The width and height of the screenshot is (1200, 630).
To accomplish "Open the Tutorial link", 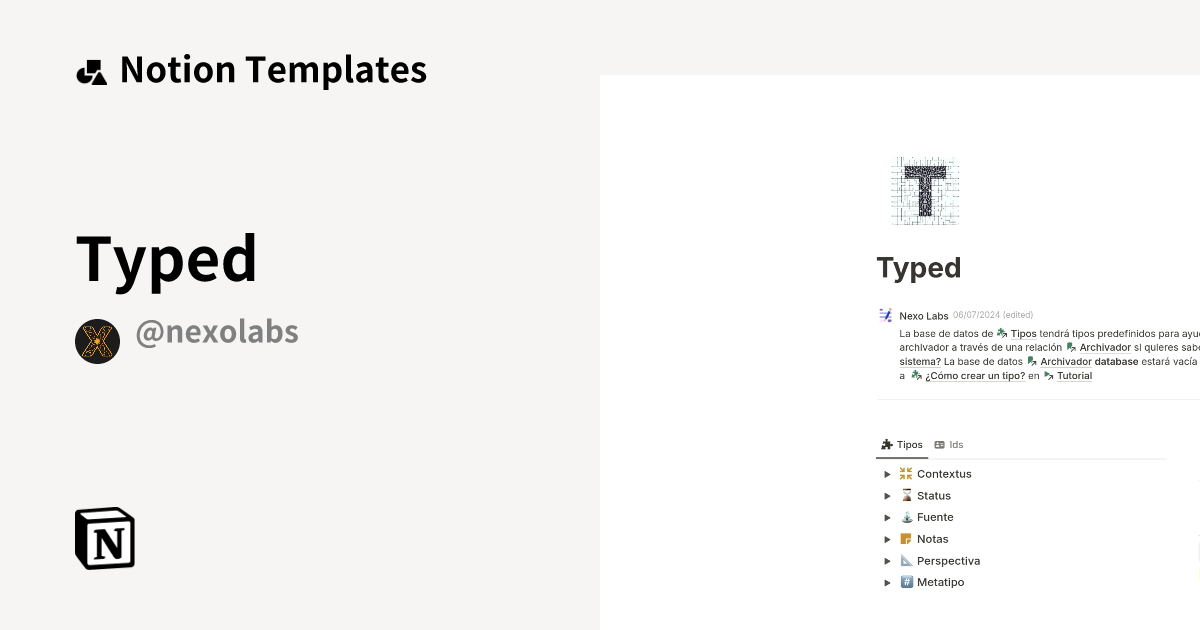I will [x=1074, y=375].
